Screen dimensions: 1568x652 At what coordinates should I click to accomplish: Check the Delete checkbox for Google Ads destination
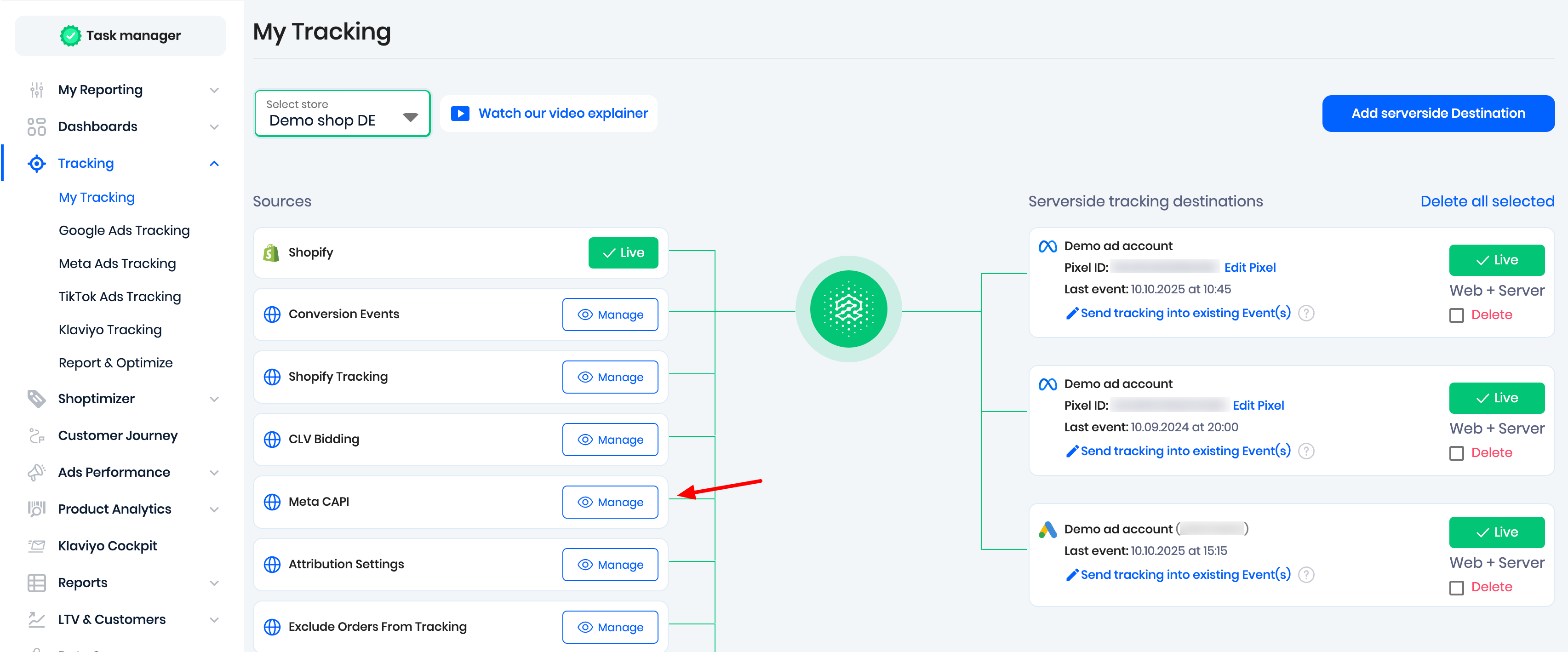tap(1456, 588)
